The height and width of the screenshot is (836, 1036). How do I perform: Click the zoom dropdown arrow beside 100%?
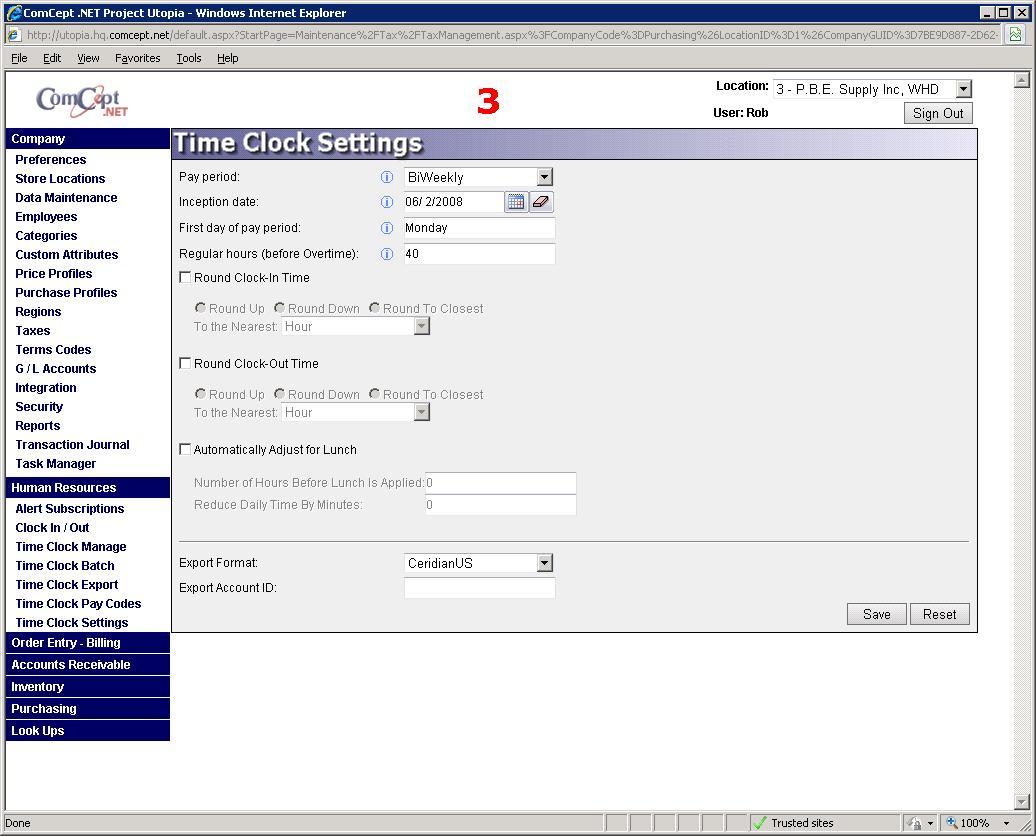pyautogui.click(x=1006, y=823)
